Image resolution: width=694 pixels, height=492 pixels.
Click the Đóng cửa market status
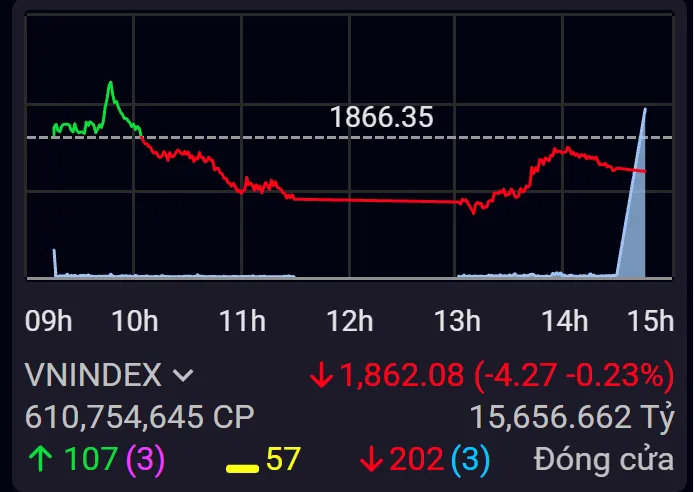click(x=604, y=459)
